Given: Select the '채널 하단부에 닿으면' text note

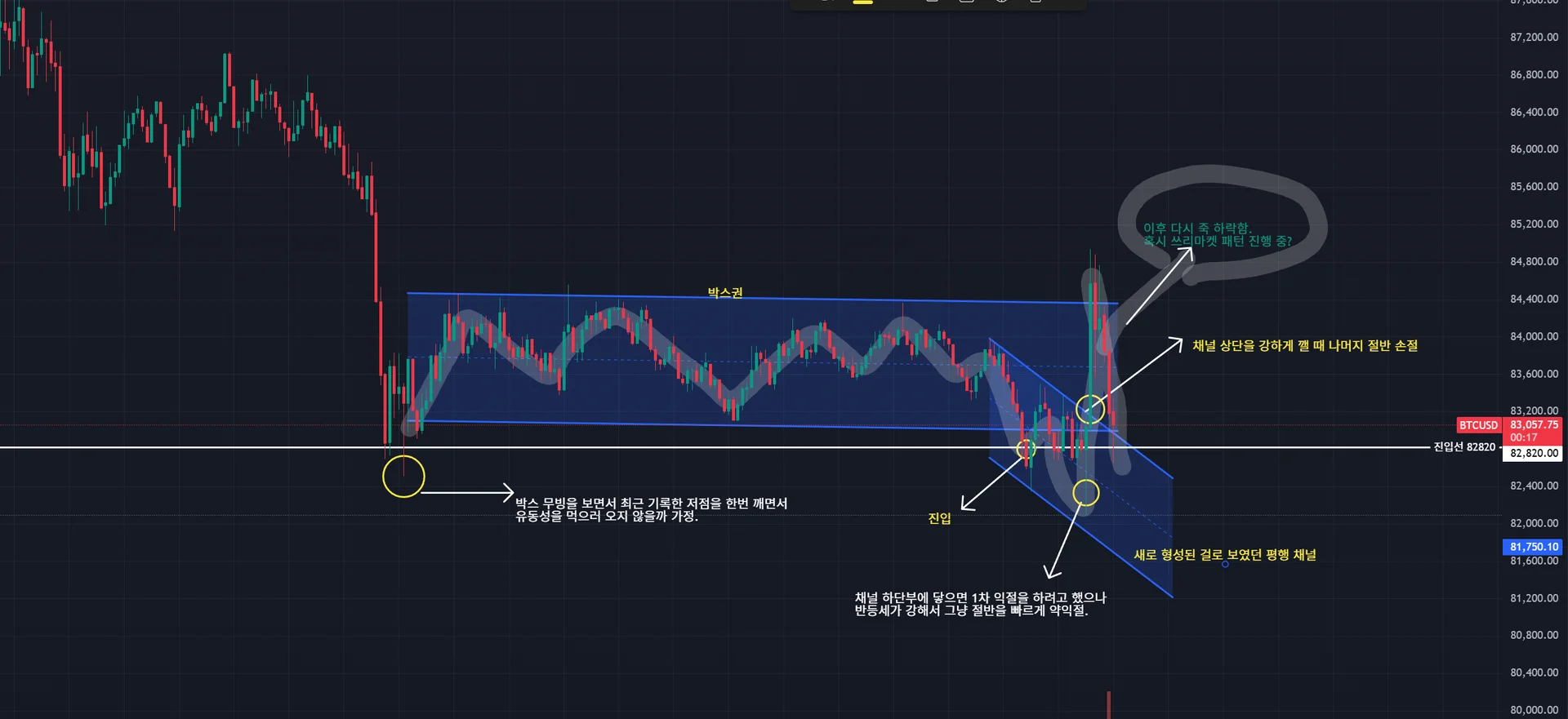Looking at the screenshot, I should coord(980,604).
